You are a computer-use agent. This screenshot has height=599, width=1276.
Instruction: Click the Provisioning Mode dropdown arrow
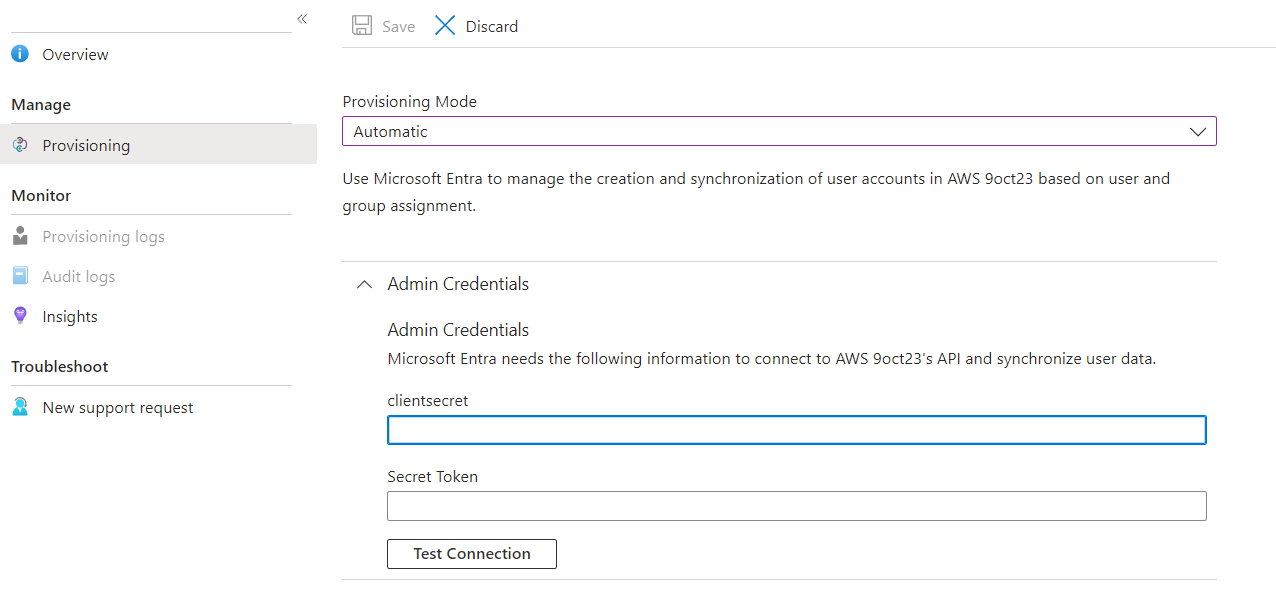click(1197, 131)
